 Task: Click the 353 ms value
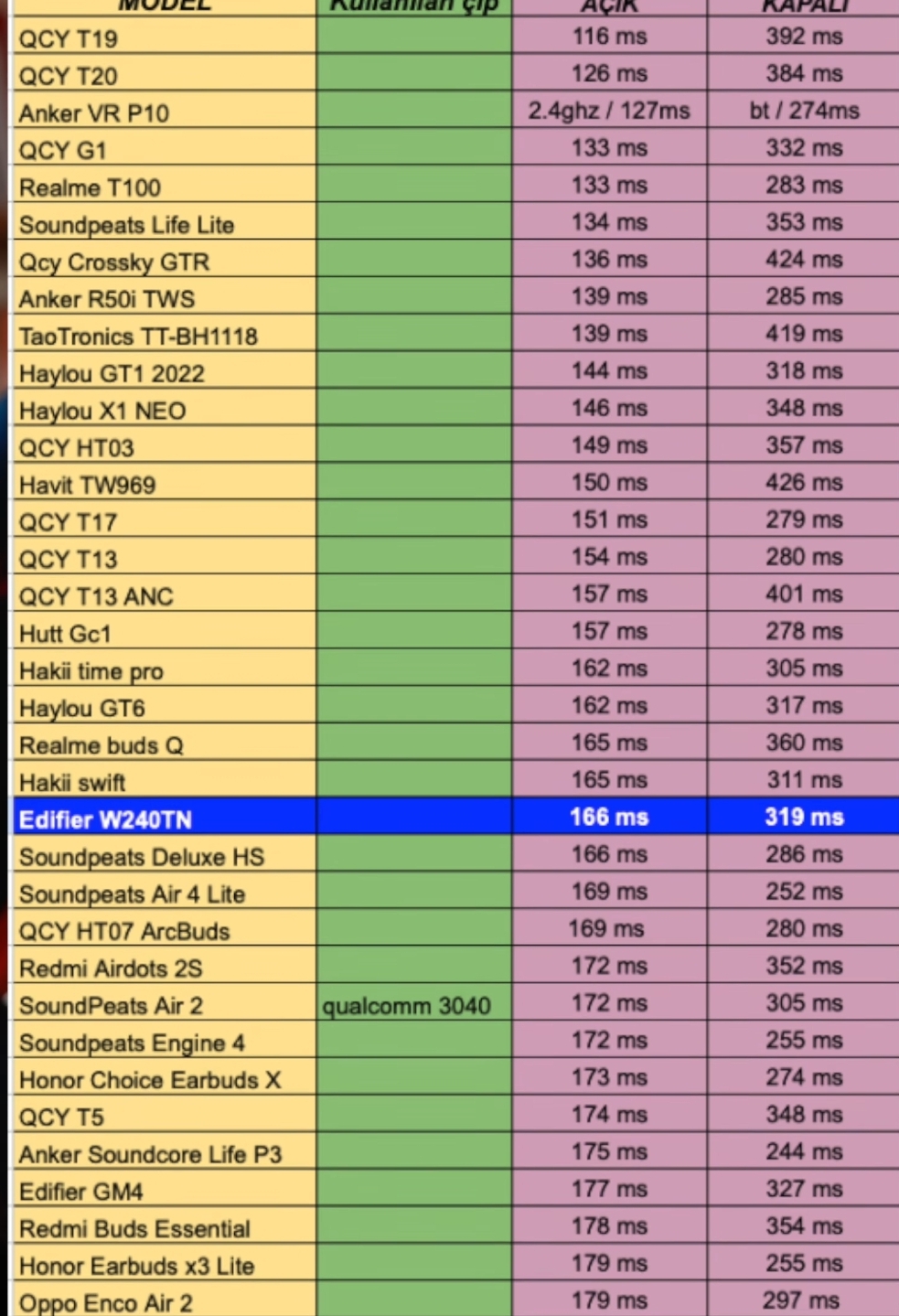[x=804, y=222]
